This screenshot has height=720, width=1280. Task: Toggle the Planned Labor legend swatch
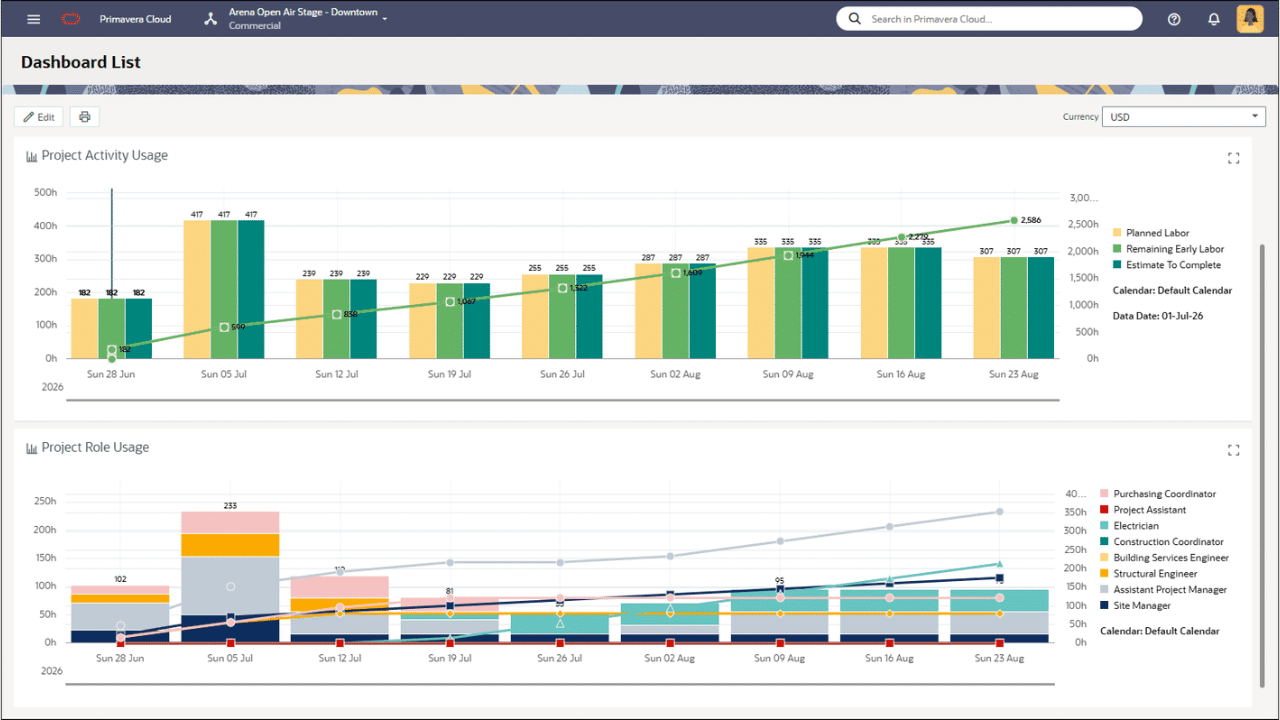click(x=1117, y=233)
